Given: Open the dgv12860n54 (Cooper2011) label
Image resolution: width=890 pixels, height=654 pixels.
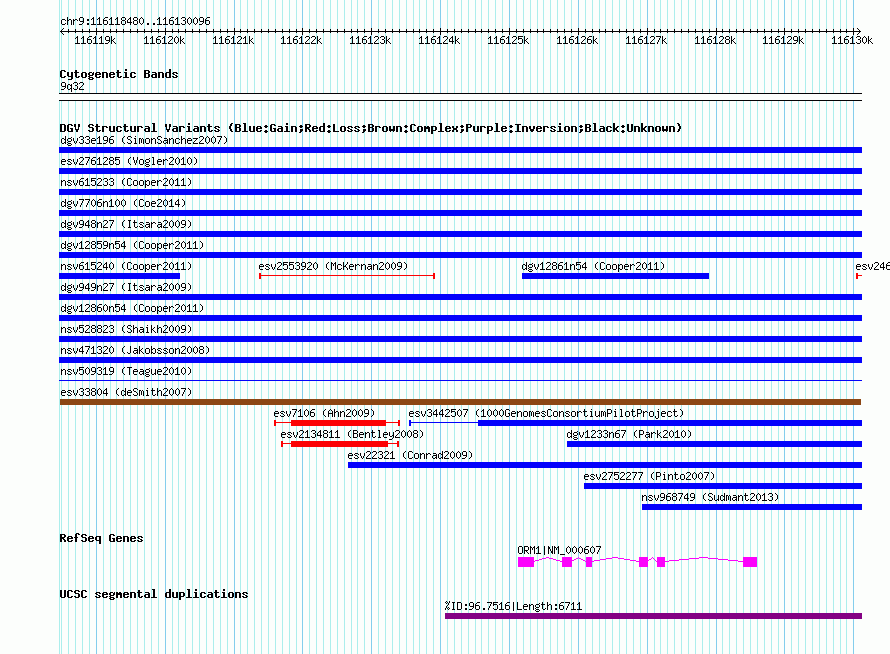Looking at the screenshot, I should (x=132, y=308).
